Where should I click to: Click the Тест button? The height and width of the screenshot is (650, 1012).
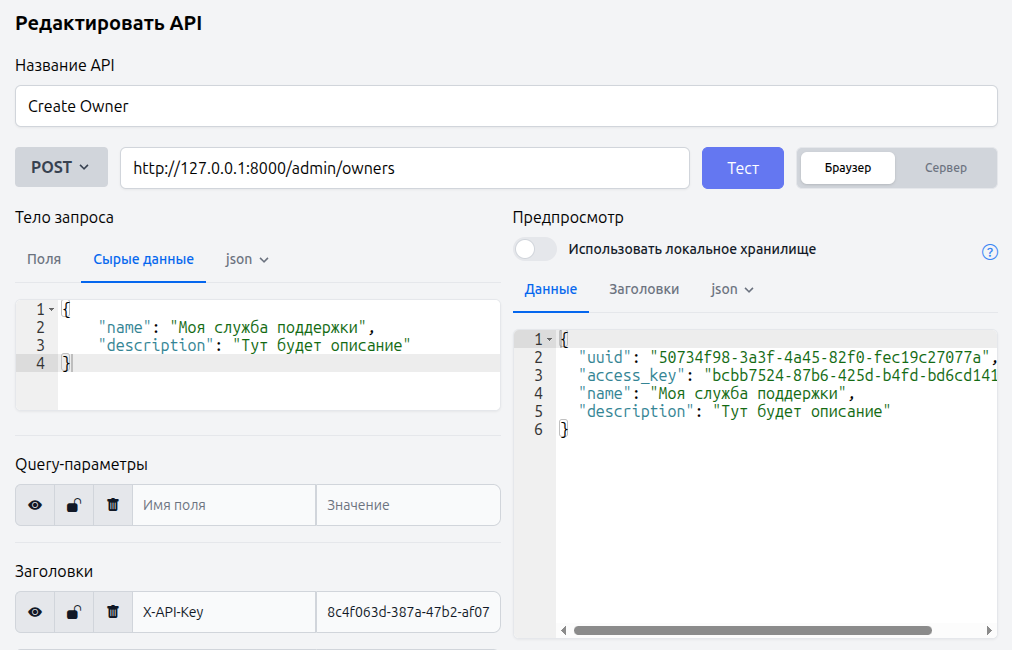click(743, 168)
